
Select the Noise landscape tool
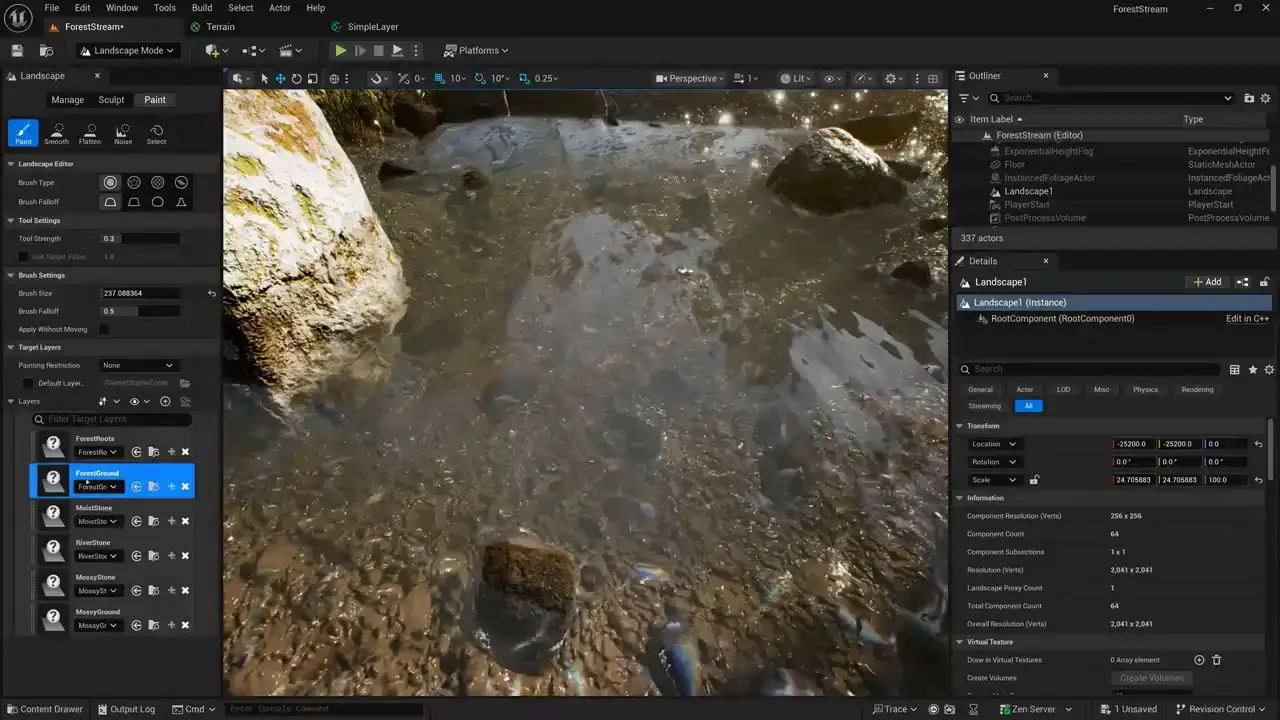point(123,133)
